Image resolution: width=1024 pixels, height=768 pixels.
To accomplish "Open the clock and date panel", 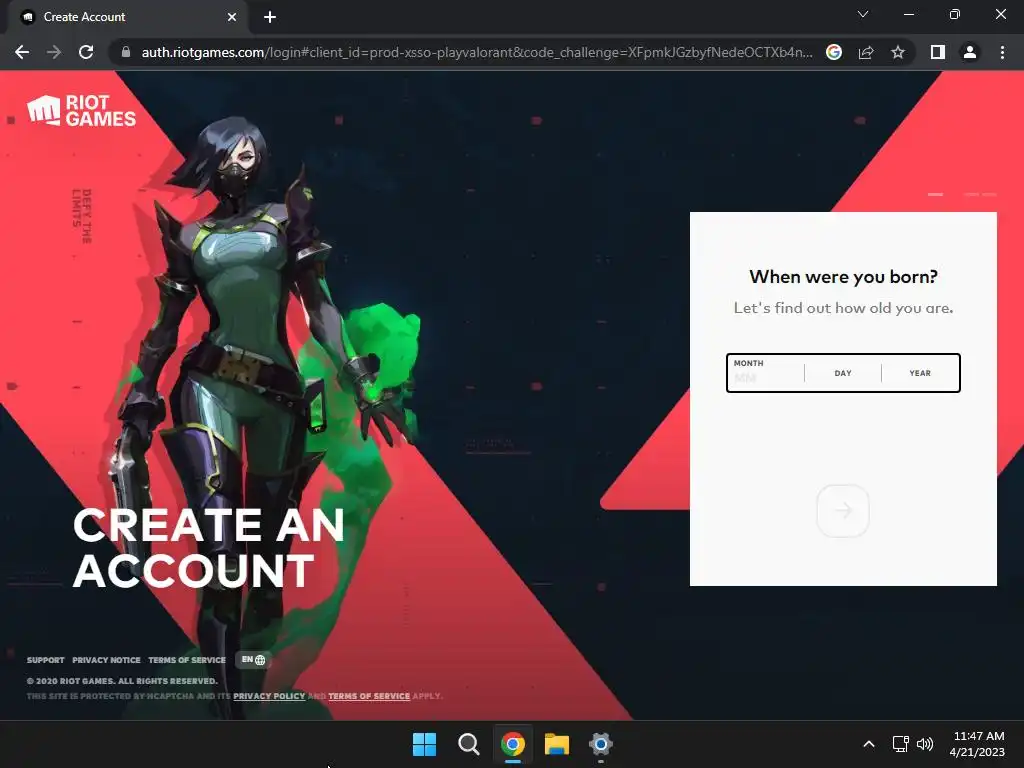I will [978, 744].
